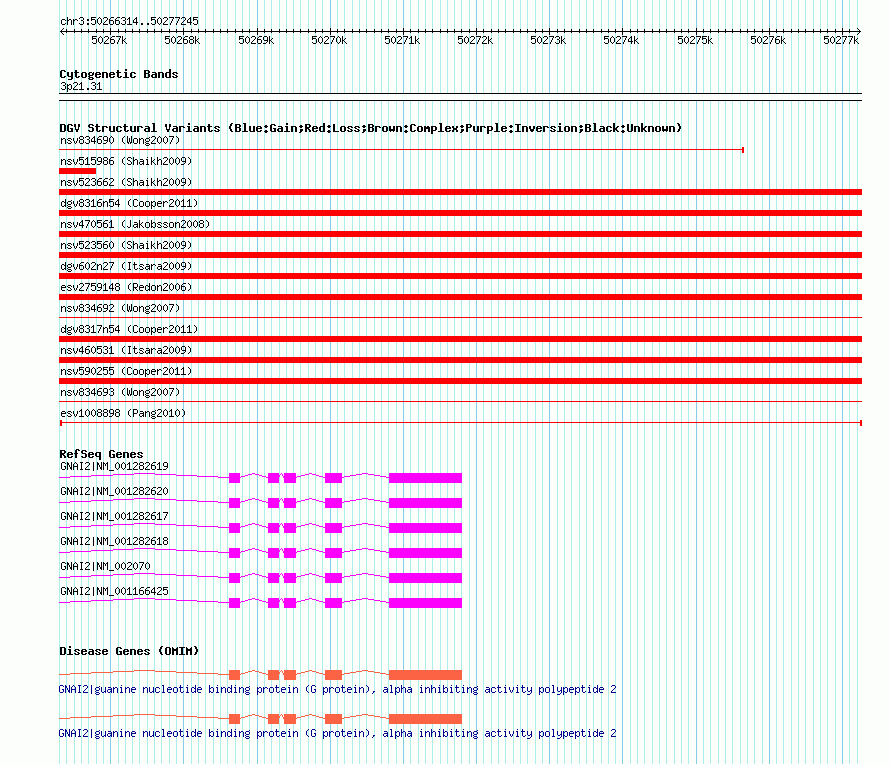Click the chr3:50266314..50277245 coordinate label
This screenshot has width=890, height=764.
129,21
